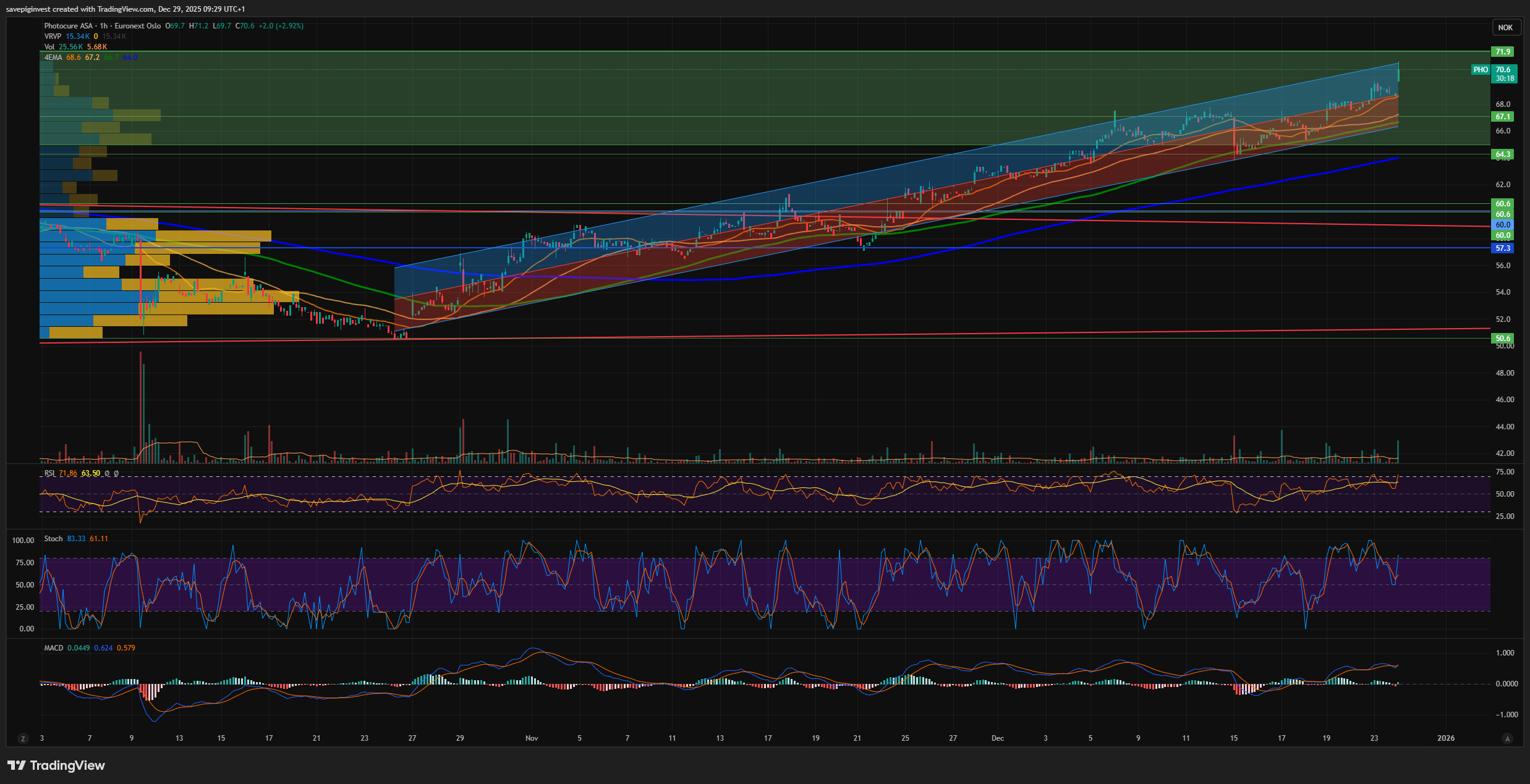Click the PHO symbol price tag
This screenshot has width=1530, height=784.
[x=1481, y=70]
